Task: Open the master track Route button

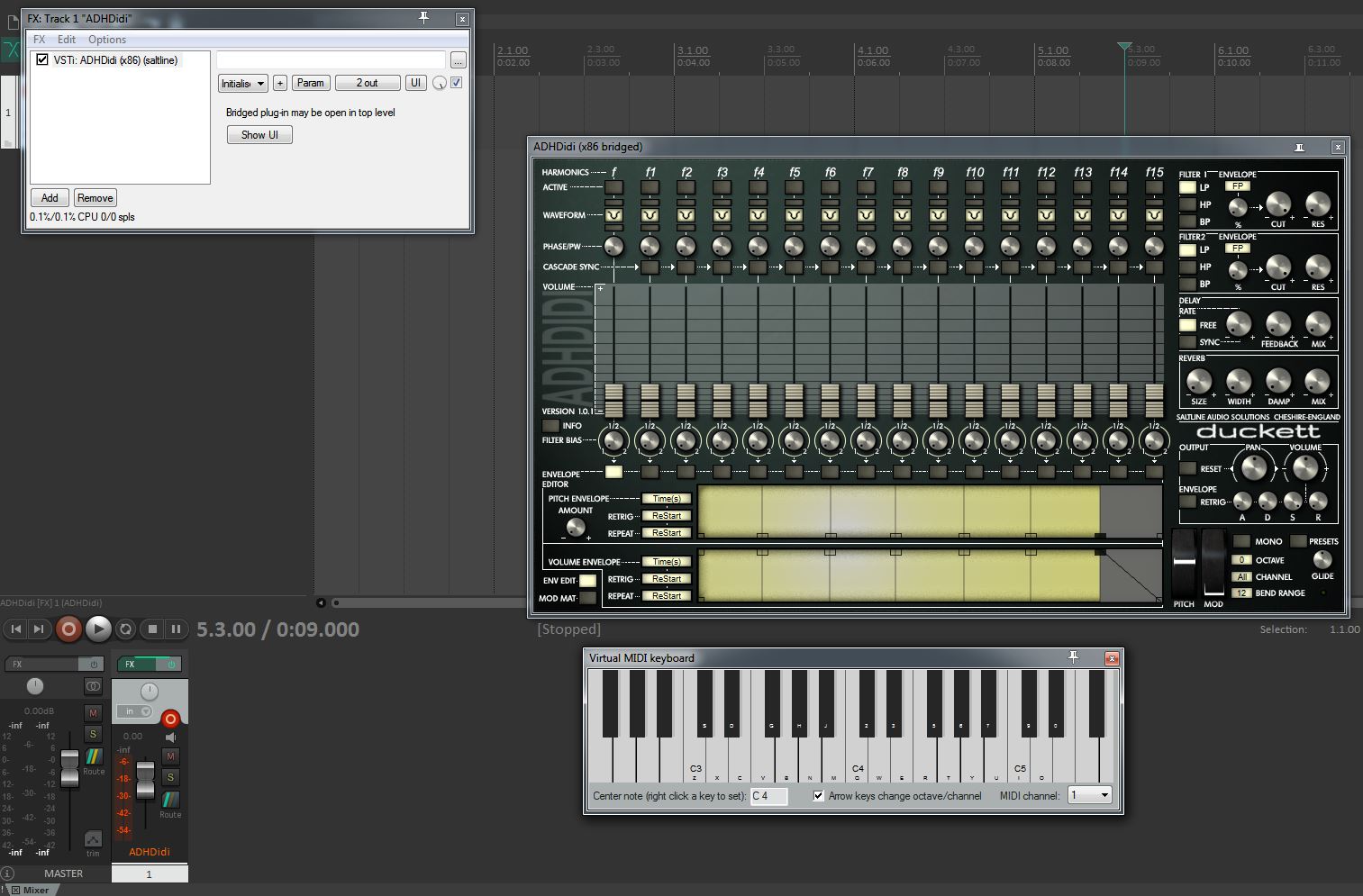Action: coord(94,757)
